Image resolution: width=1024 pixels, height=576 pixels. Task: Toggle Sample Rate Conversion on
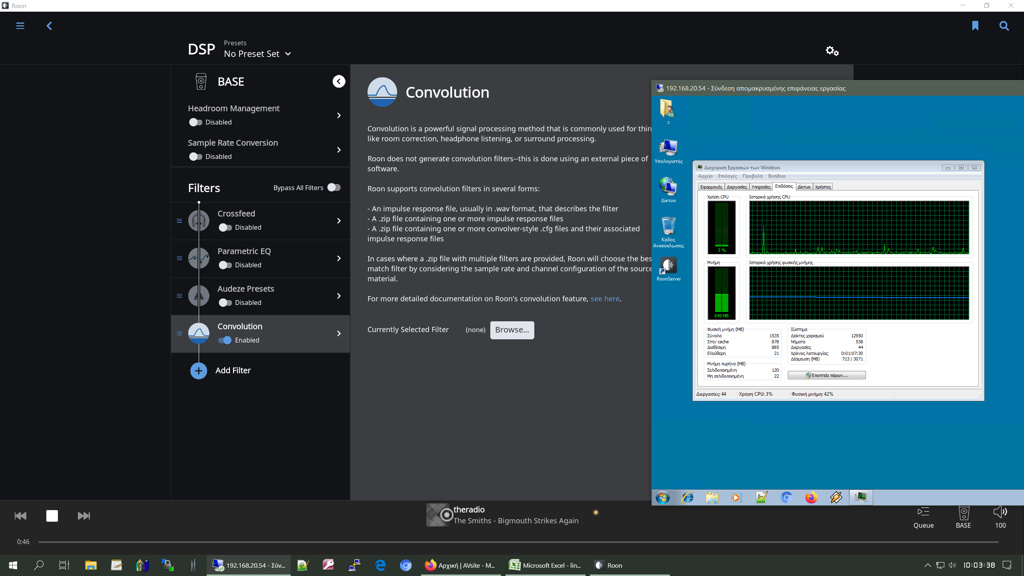[x=195, y=157]
